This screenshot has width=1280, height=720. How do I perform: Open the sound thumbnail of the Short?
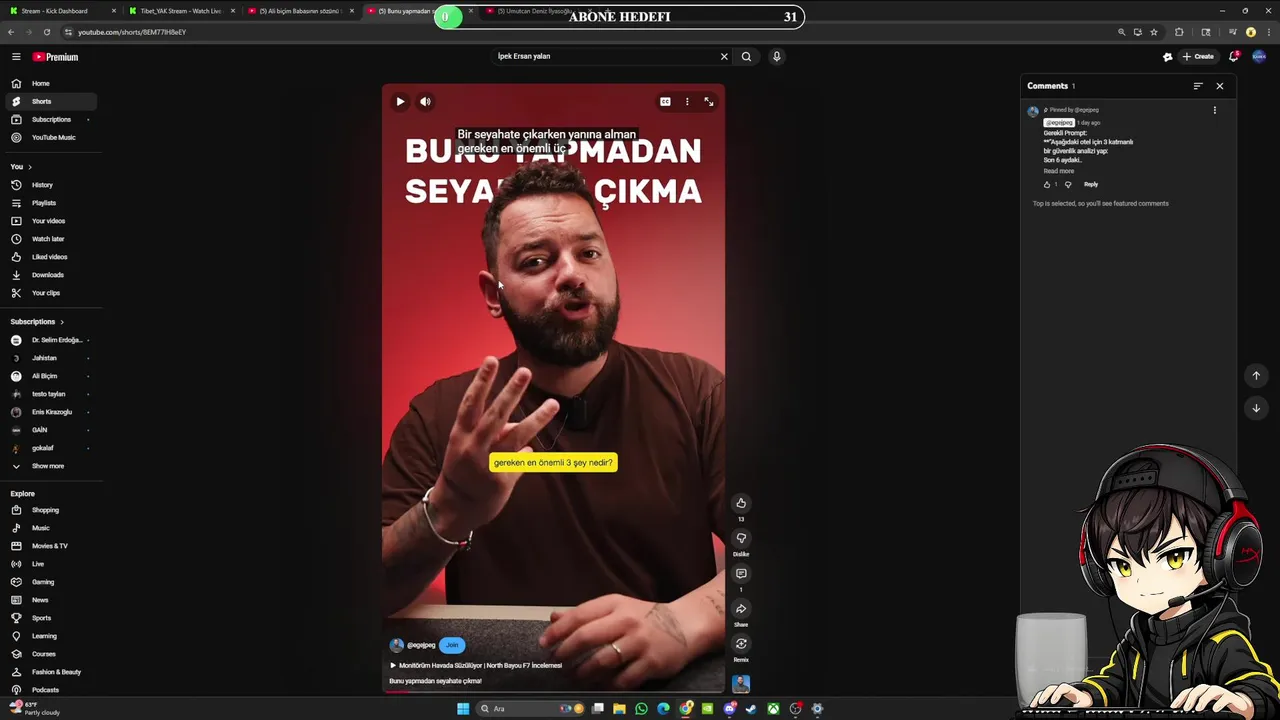click(x=741, y=684)
